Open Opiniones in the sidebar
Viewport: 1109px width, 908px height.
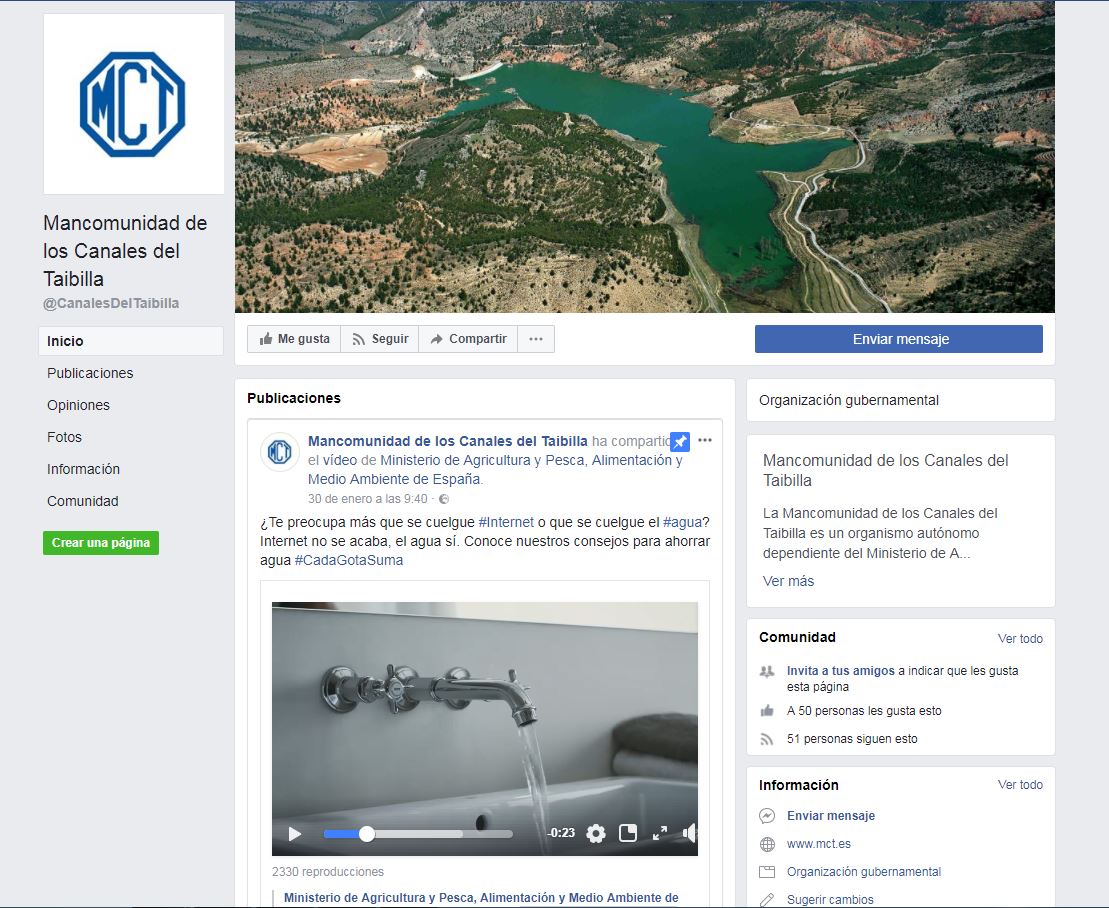point(79,404)
